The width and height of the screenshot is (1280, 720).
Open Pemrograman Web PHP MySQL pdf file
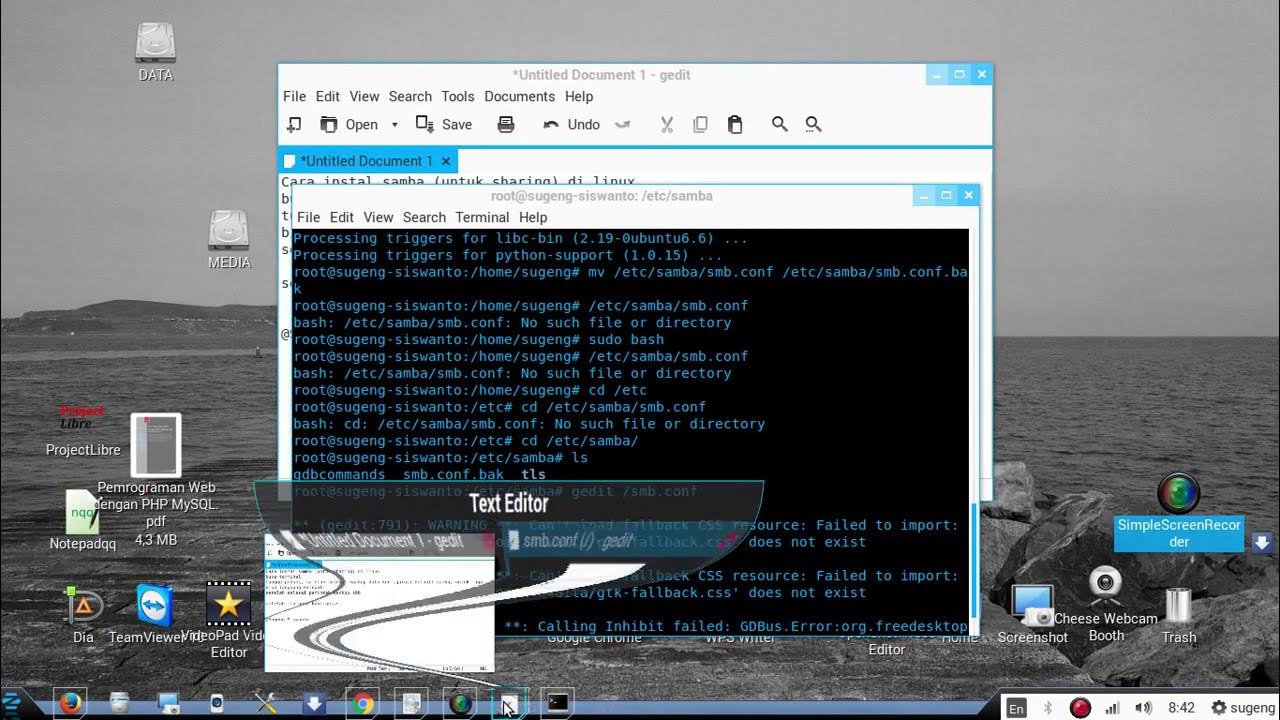click(x=156, y=480)
